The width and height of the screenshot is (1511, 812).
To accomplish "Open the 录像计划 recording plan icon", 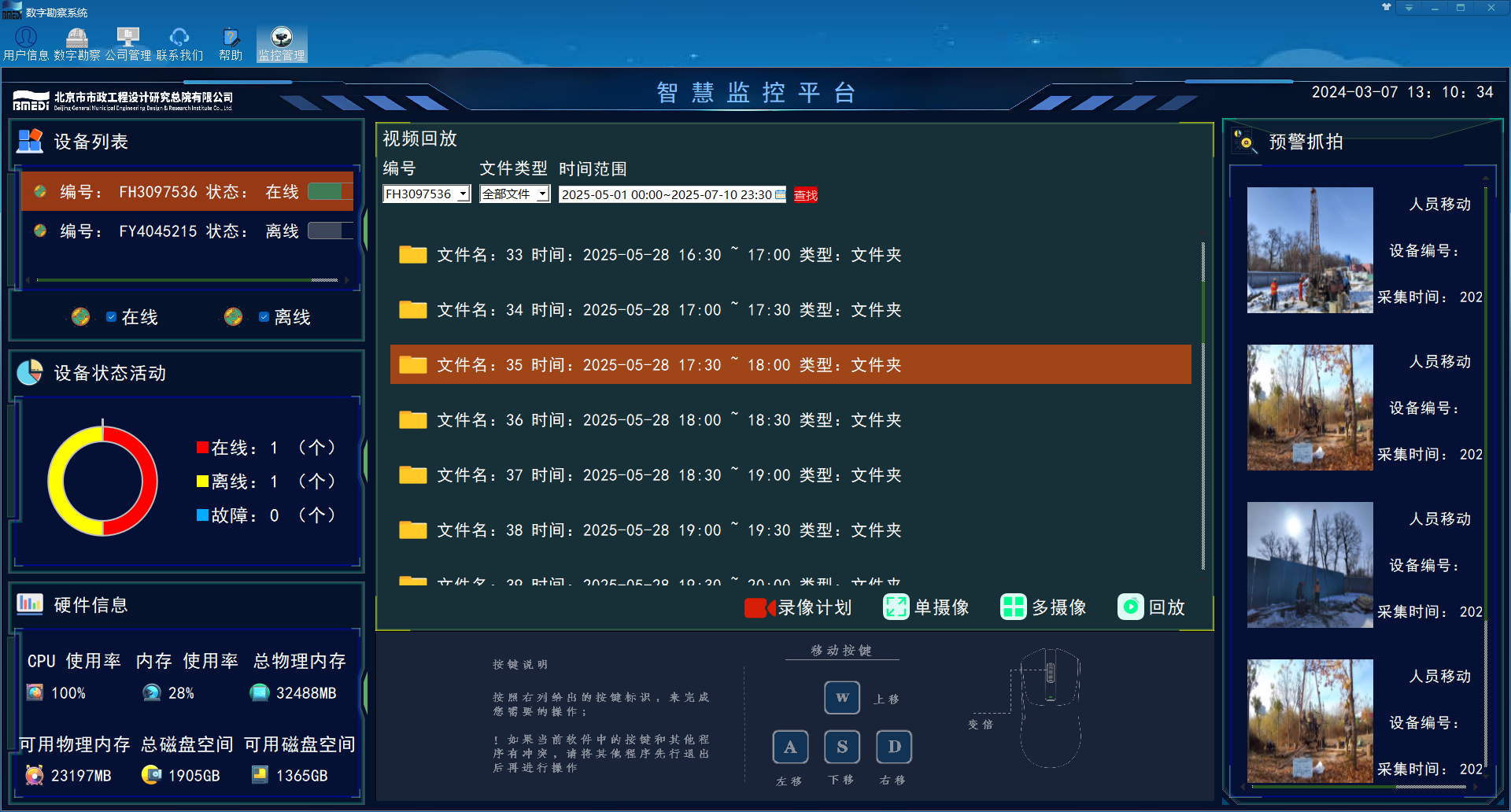I will (758, 607).
